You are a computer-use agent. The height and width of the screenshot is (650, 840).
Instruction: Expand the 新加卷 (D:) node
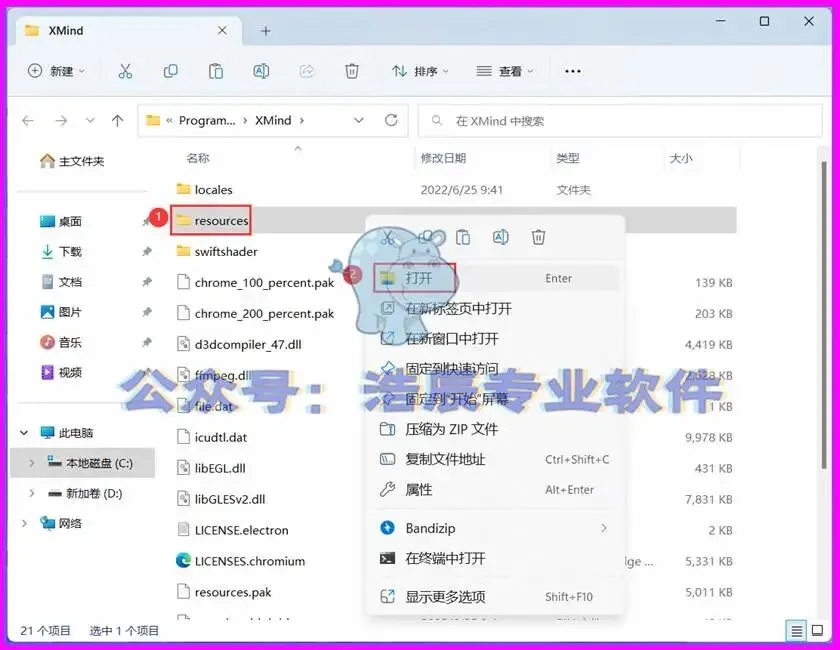[x=32, y=494]
